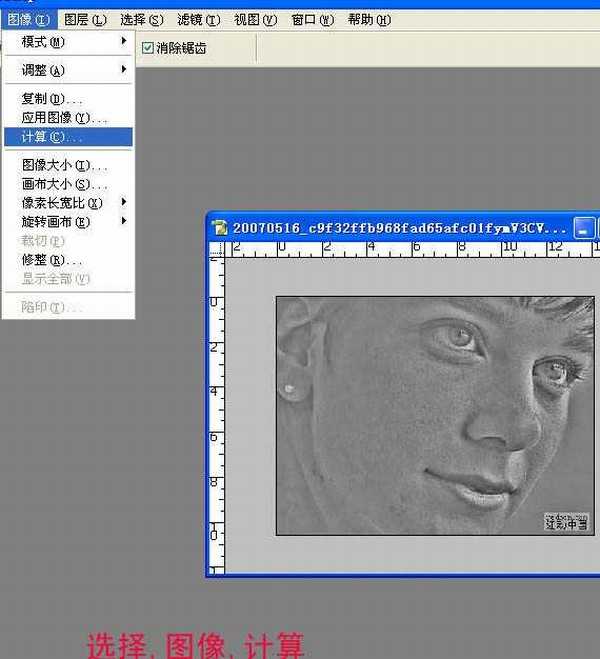The width and height of the screenshot is (600, 659).
Task: Minimize the 20070516 image document window
Action: tap(584, 228)
